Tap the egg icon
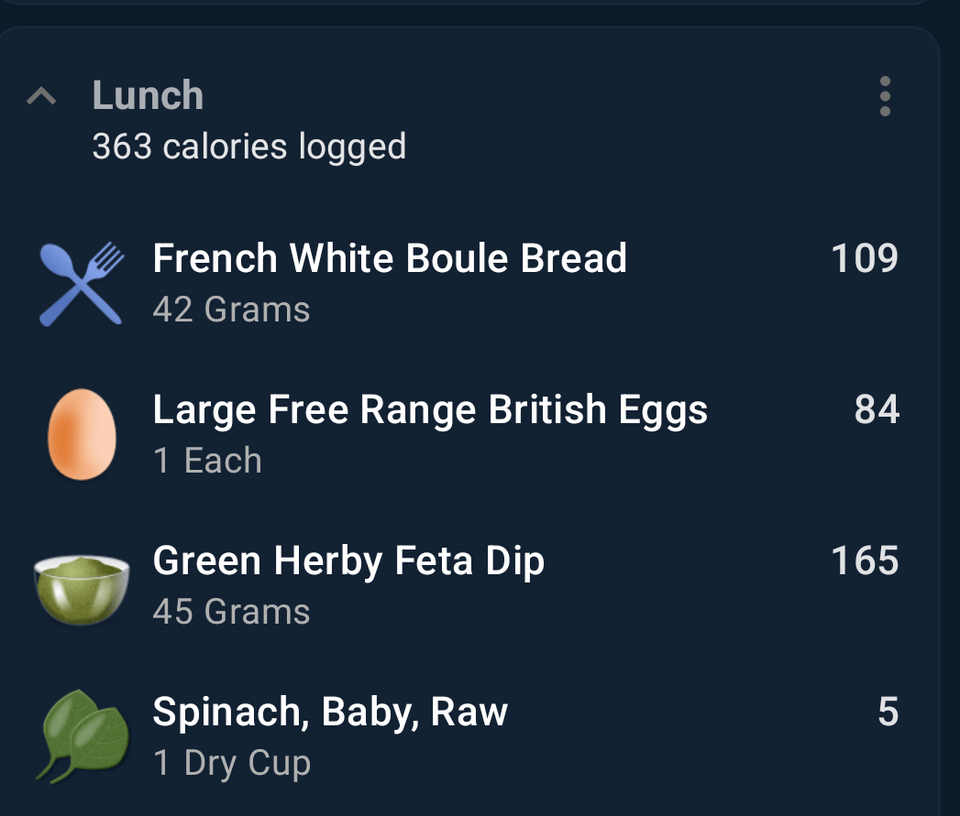This screenshot has width=960, height=816. pos(81,434)
